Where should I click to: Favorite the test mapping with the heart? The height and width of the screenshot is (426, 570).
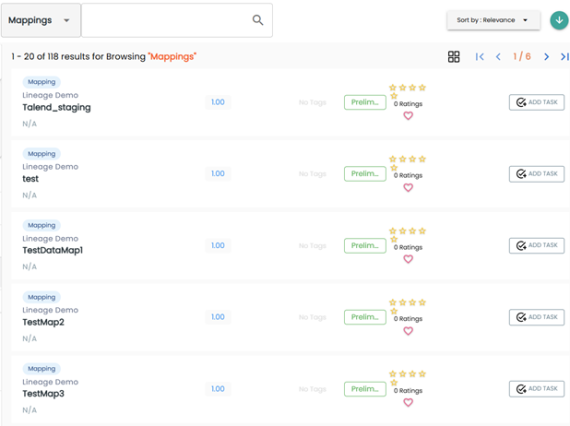tap(408, 188)
